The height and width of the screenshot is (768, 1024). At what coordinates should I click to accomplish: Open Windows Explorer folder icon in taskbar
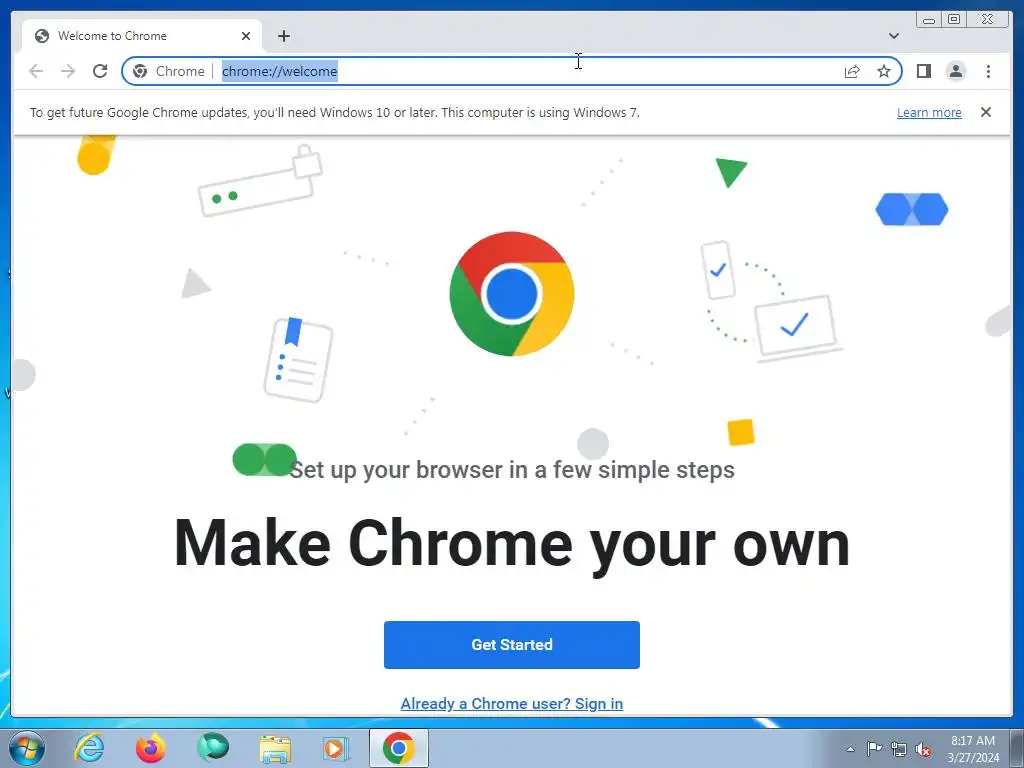275,748
